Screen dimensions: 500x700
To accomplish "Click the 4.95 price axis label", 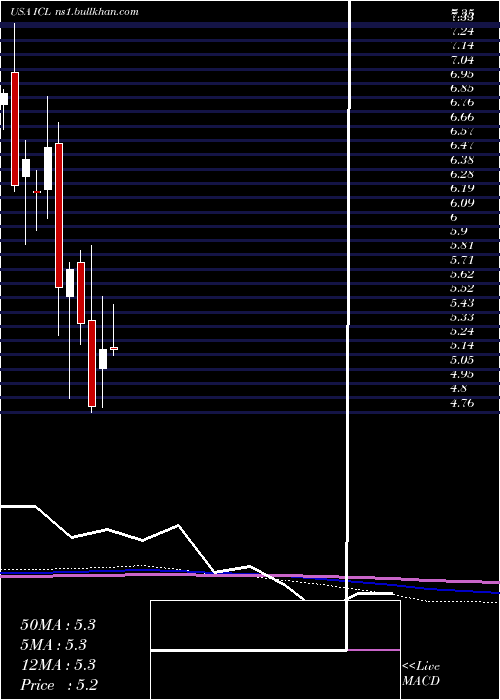I will pos(462,374).
